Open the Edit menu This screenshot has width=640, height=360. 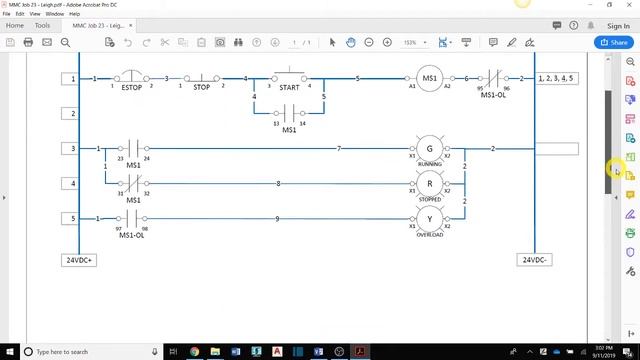click(x=20, y=14)
